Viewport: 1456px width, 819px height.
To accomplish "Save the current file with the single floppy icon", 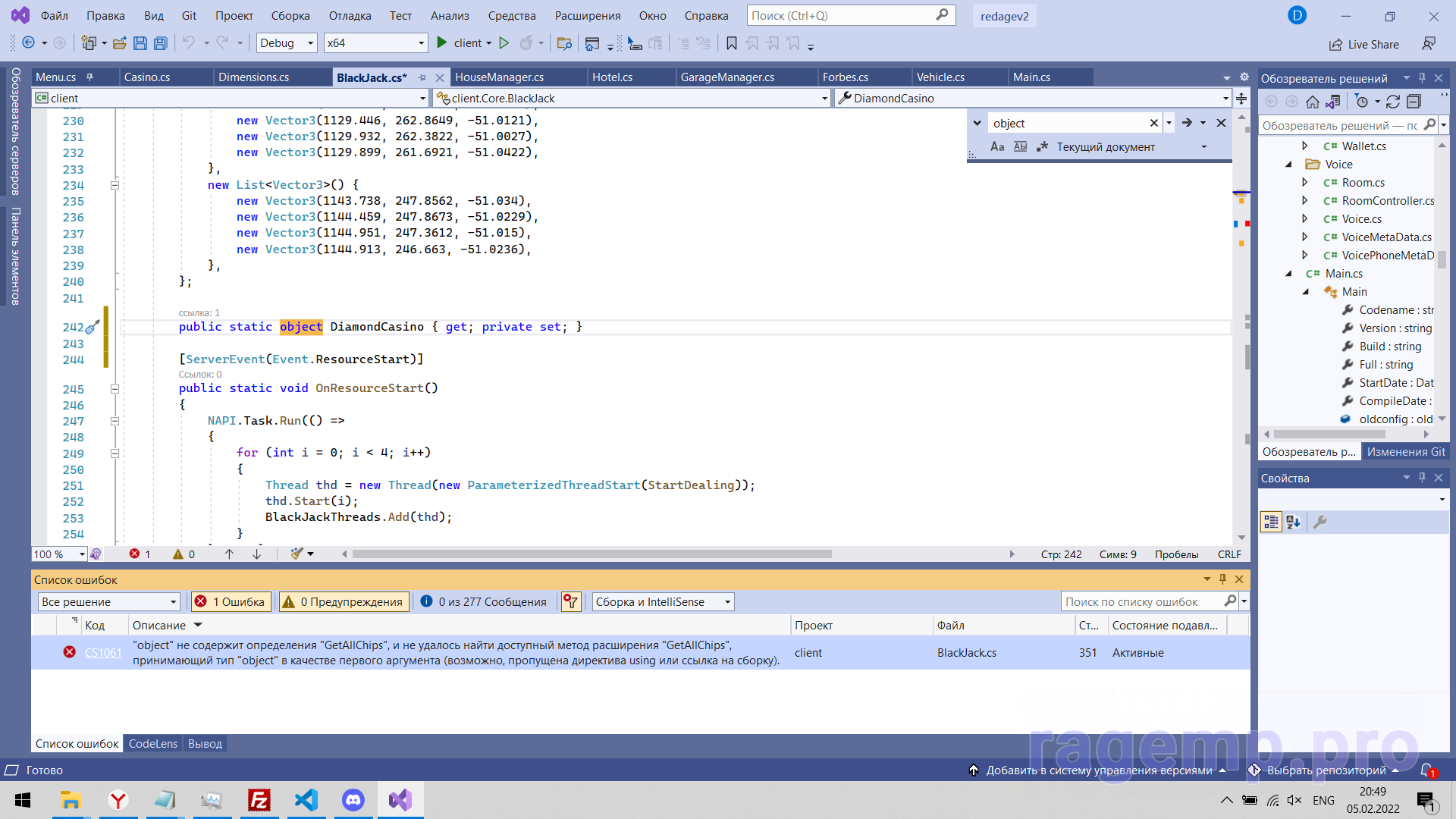I will 140,43.
